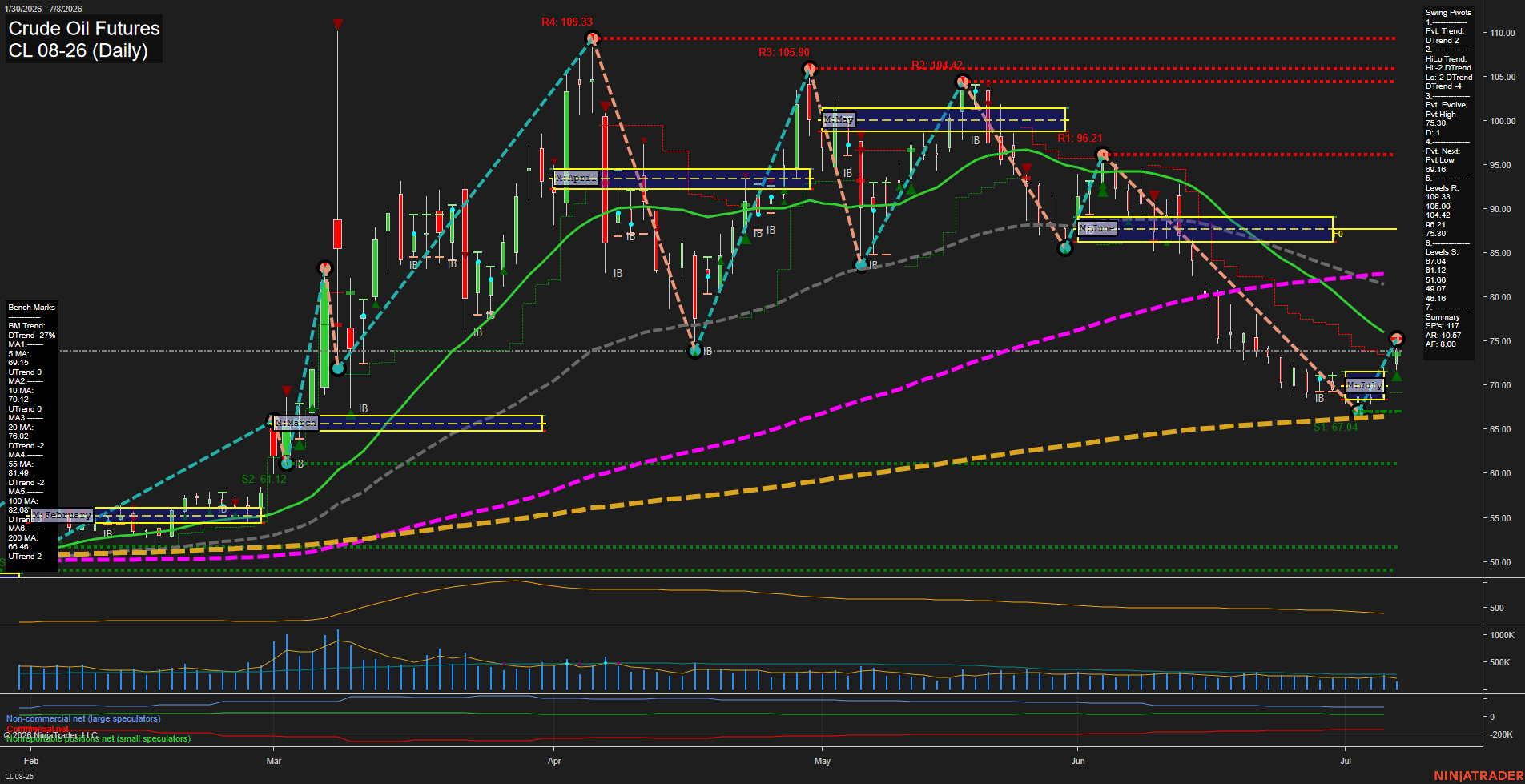Select the latest pivot high circle near 75

point(1396,339)
